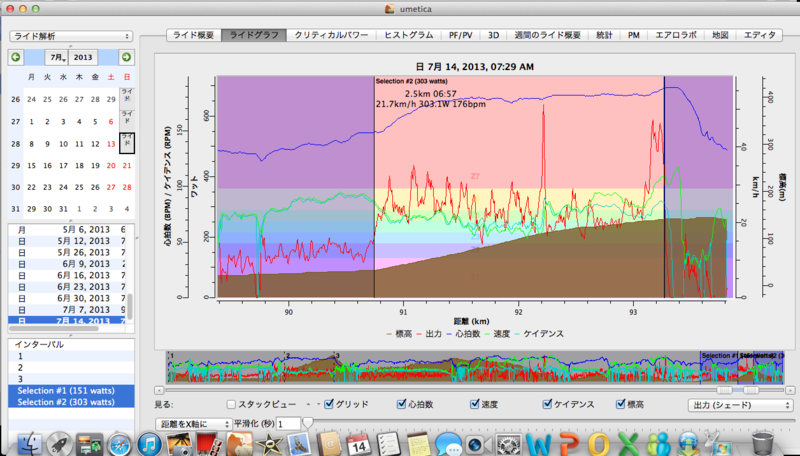
Task: Open the 3D tab
Action: 493,35
